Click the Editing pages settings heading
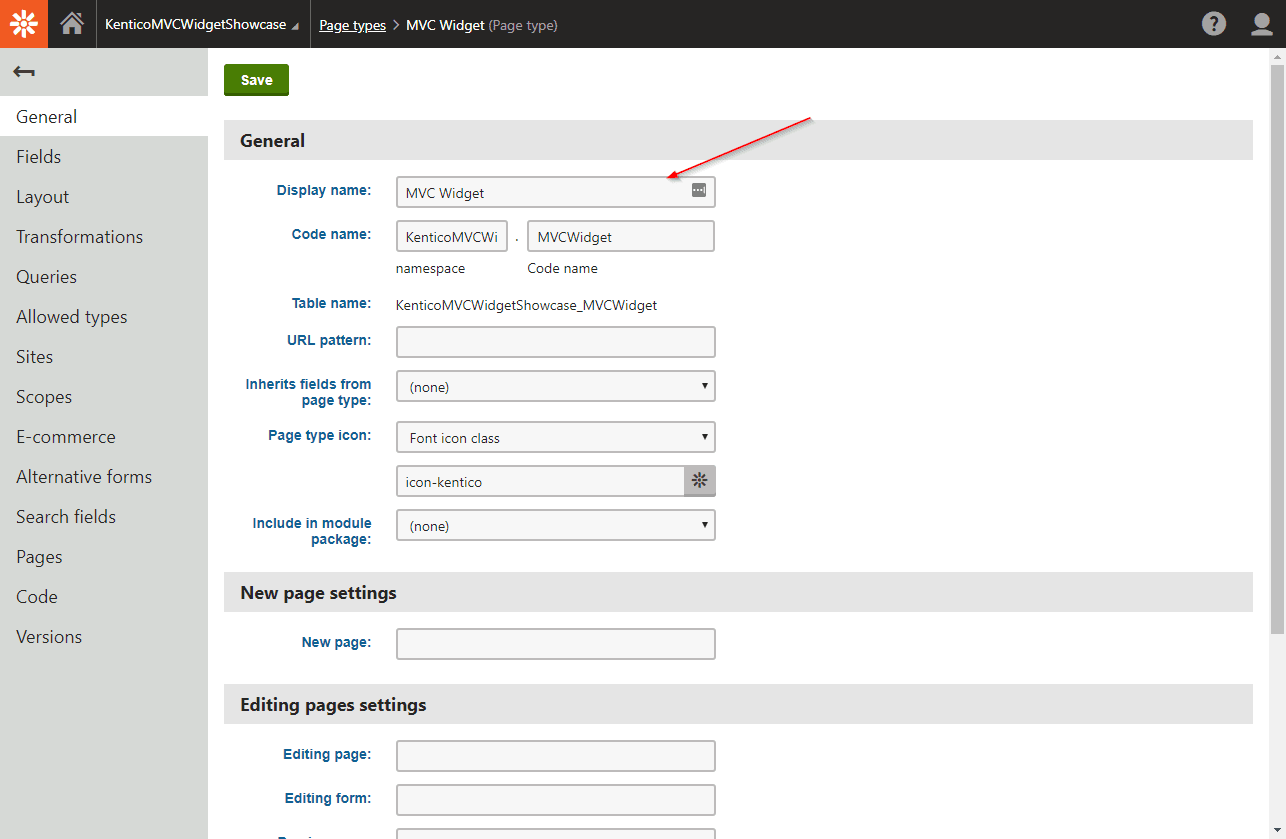The height and width of the screenshot is (839, 1286). [x=333, y=704]
